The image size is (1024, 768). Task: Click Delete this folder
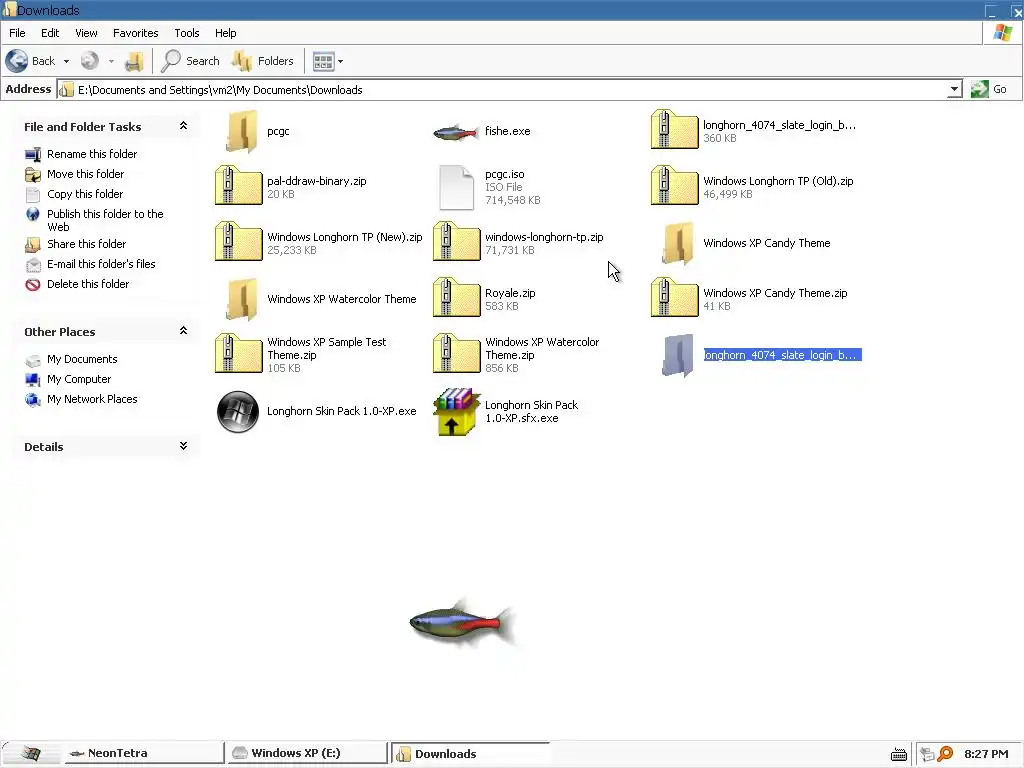[x=88, y=284]
